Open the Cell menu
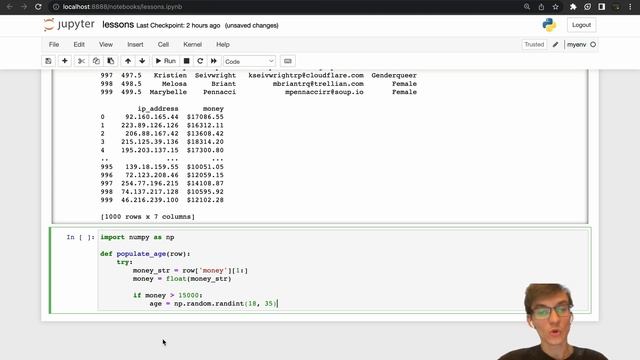The height and width of the screenshot is (360, 640). [x=163, y=44]
